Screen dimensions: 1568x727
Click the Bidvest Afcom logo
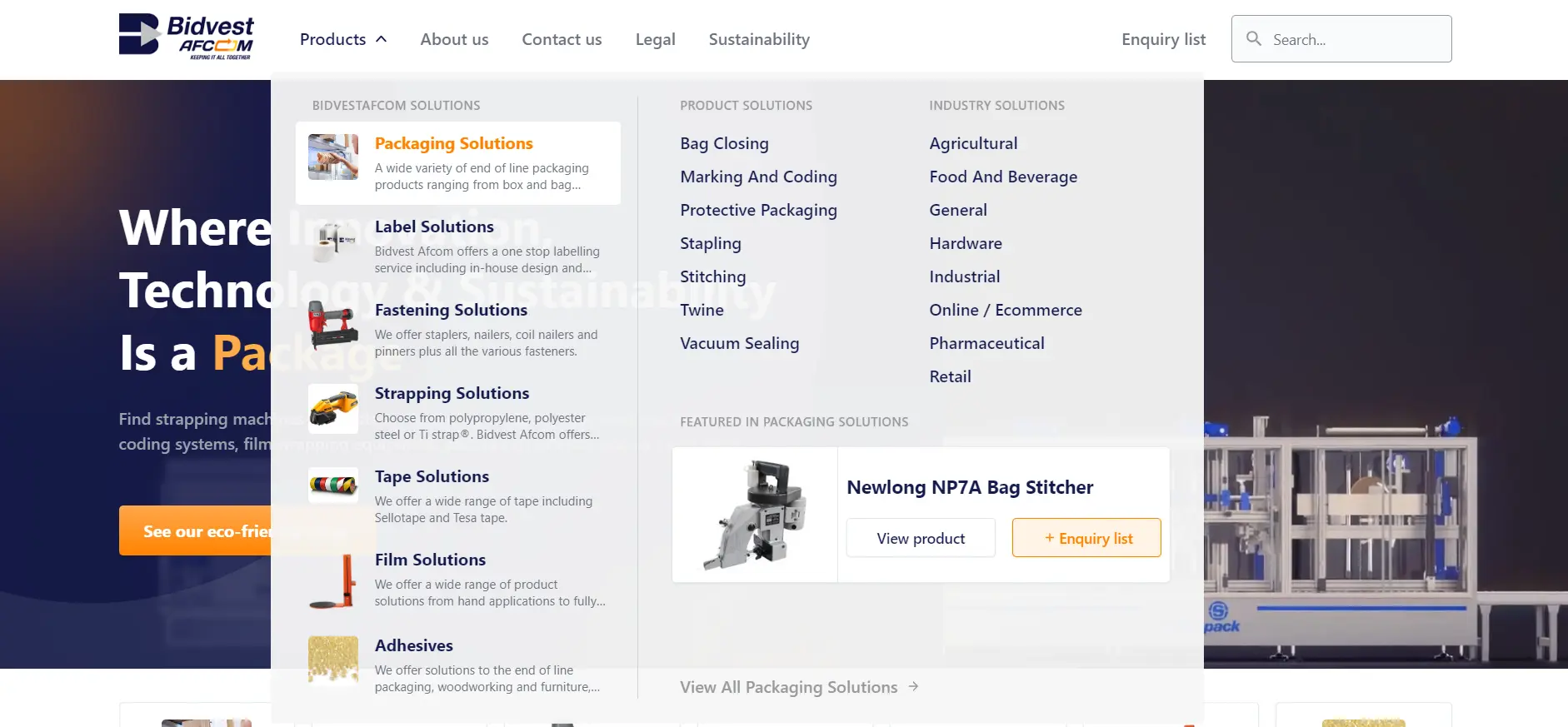coord(186,37)
